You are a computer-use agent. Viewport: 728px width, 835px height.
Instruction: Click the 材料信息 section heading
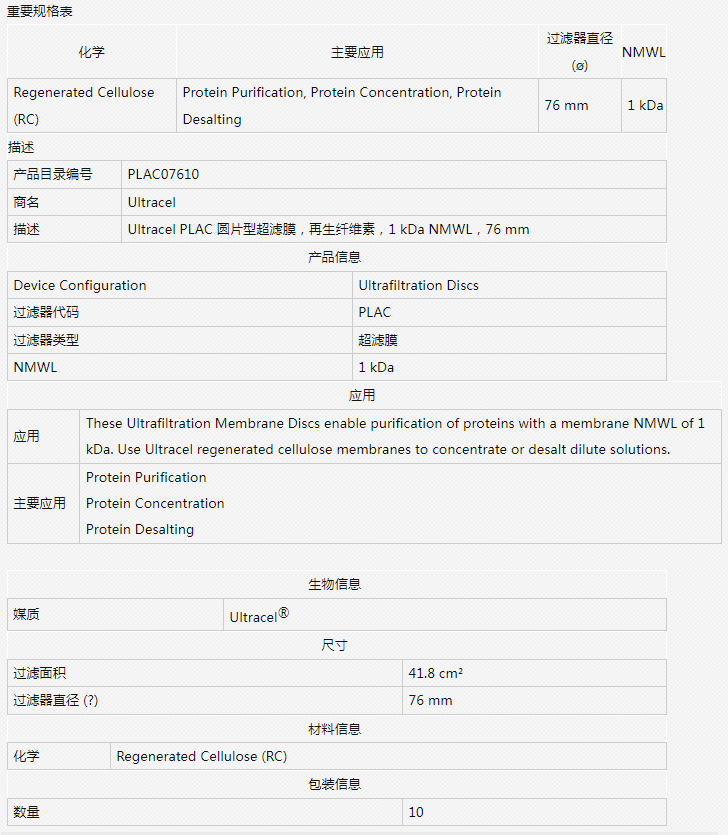point(334,729)
